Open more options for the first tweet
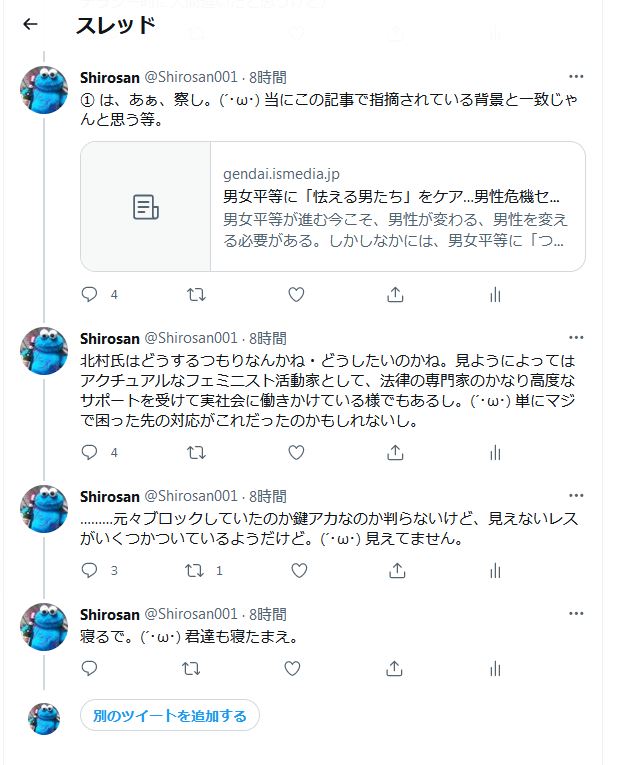This screenshot has height=765, width=619. pos(576,76)
